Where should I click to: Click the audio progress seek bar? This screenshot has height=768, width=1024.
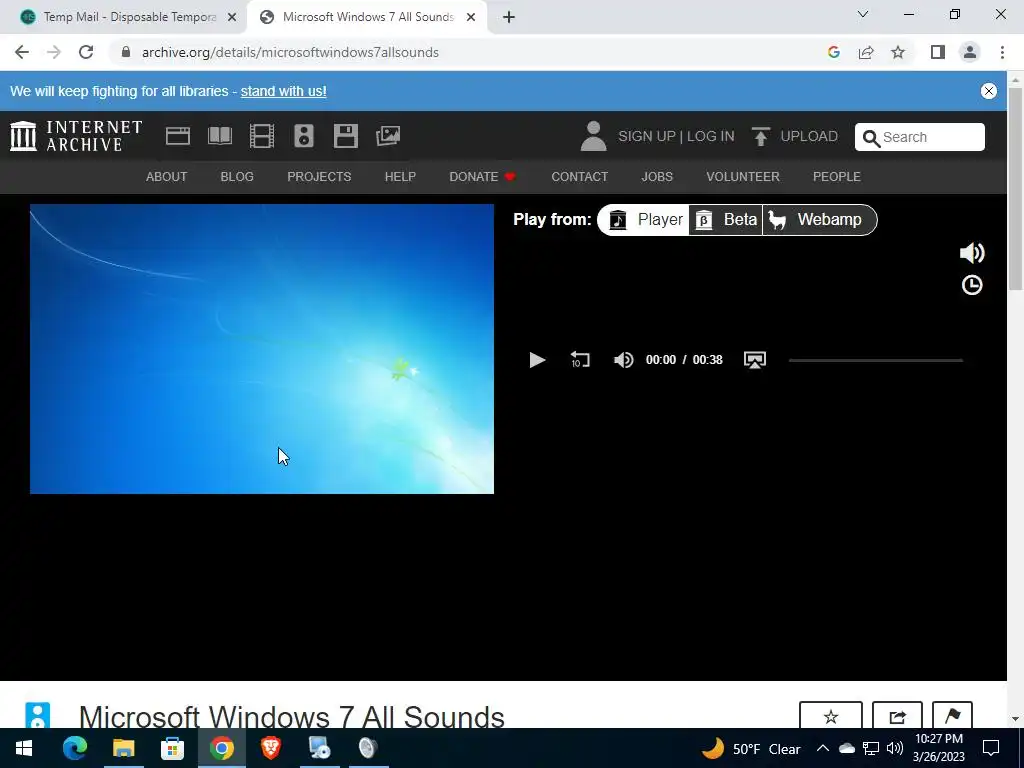[x=876, y=360]
